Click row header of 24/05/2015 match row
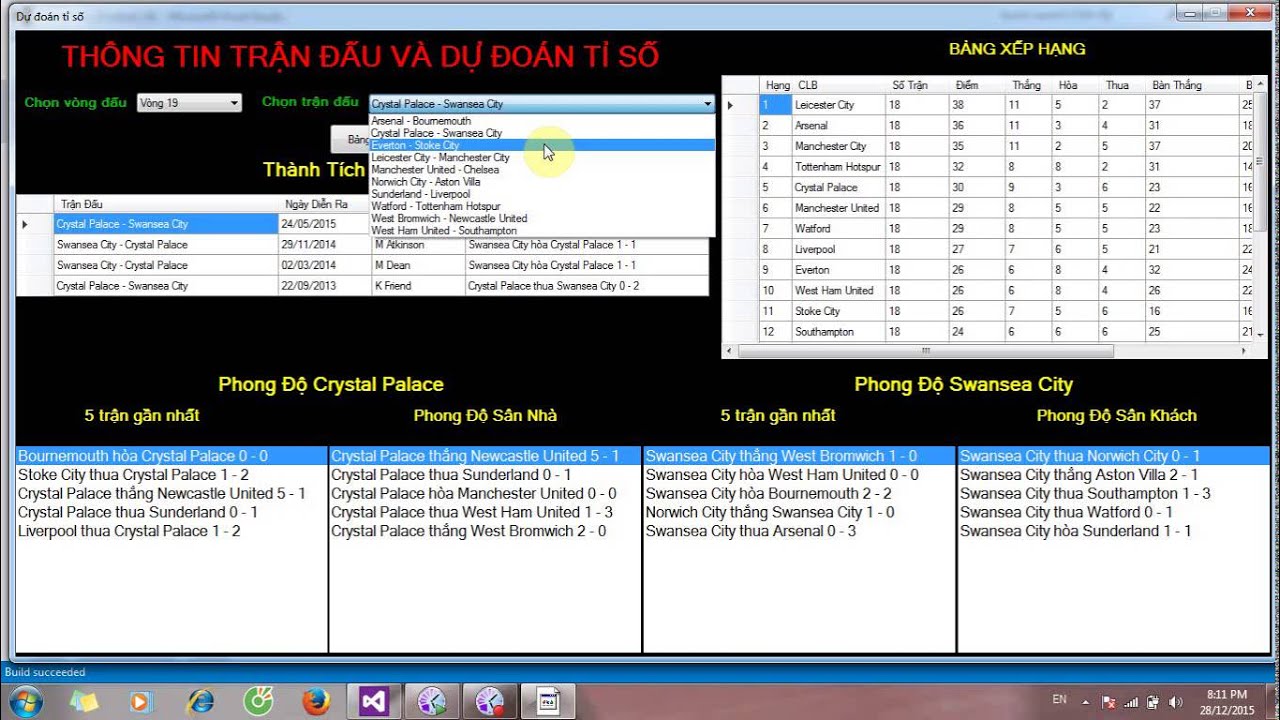 point(35,224)
